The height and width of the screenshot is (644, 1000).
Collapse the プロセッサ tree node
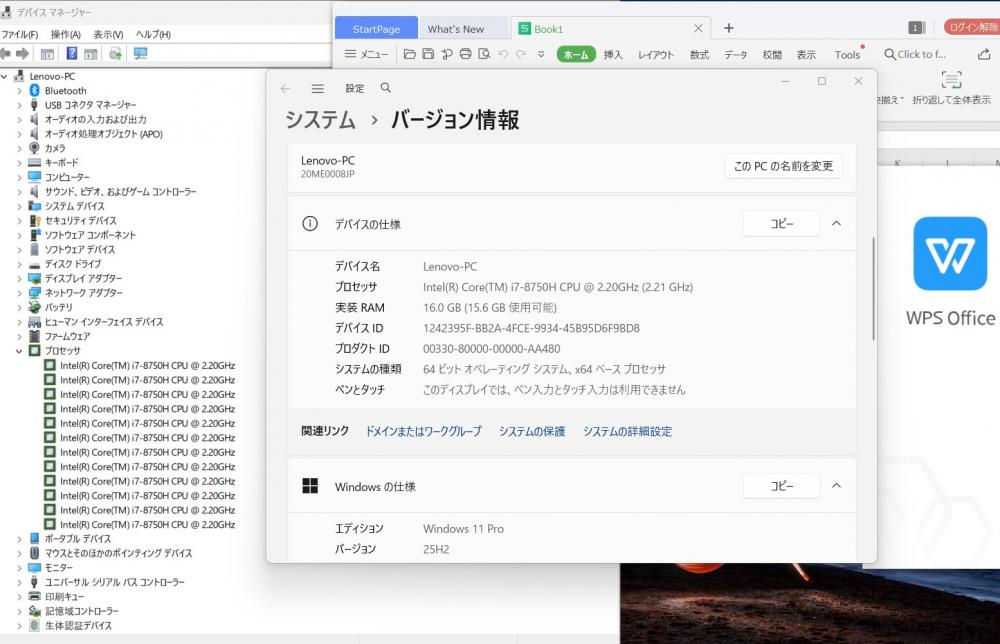point(19,351)
